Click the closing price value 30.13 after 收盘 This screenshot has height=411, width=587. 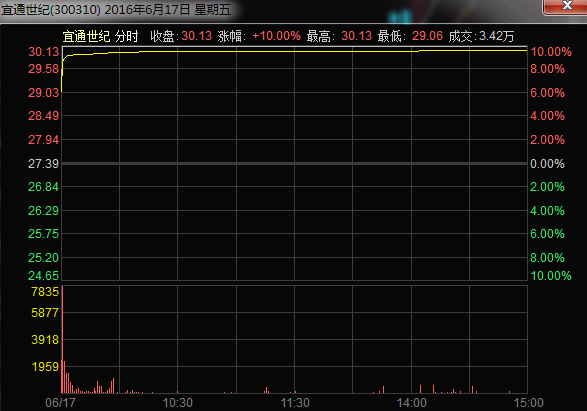pyautogui.click(x=197, y=36)
